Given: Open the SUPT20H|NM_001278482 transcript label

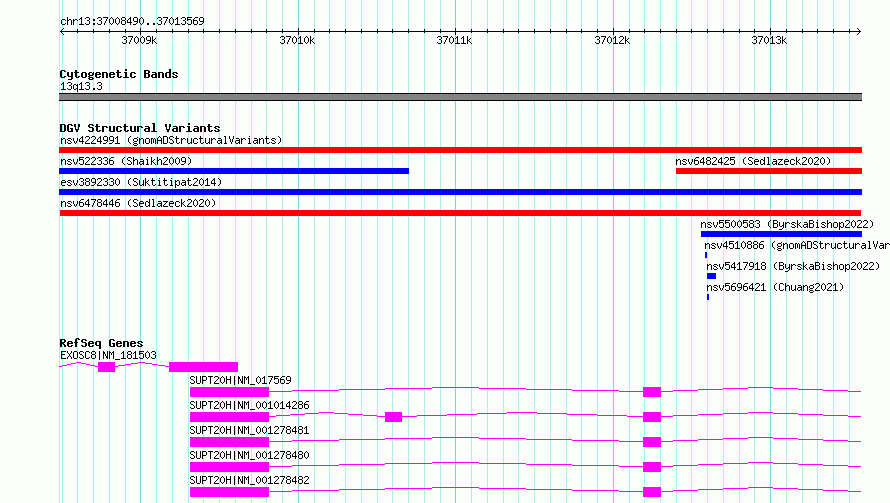Looking at the screenshot, I should pos(249,480).
